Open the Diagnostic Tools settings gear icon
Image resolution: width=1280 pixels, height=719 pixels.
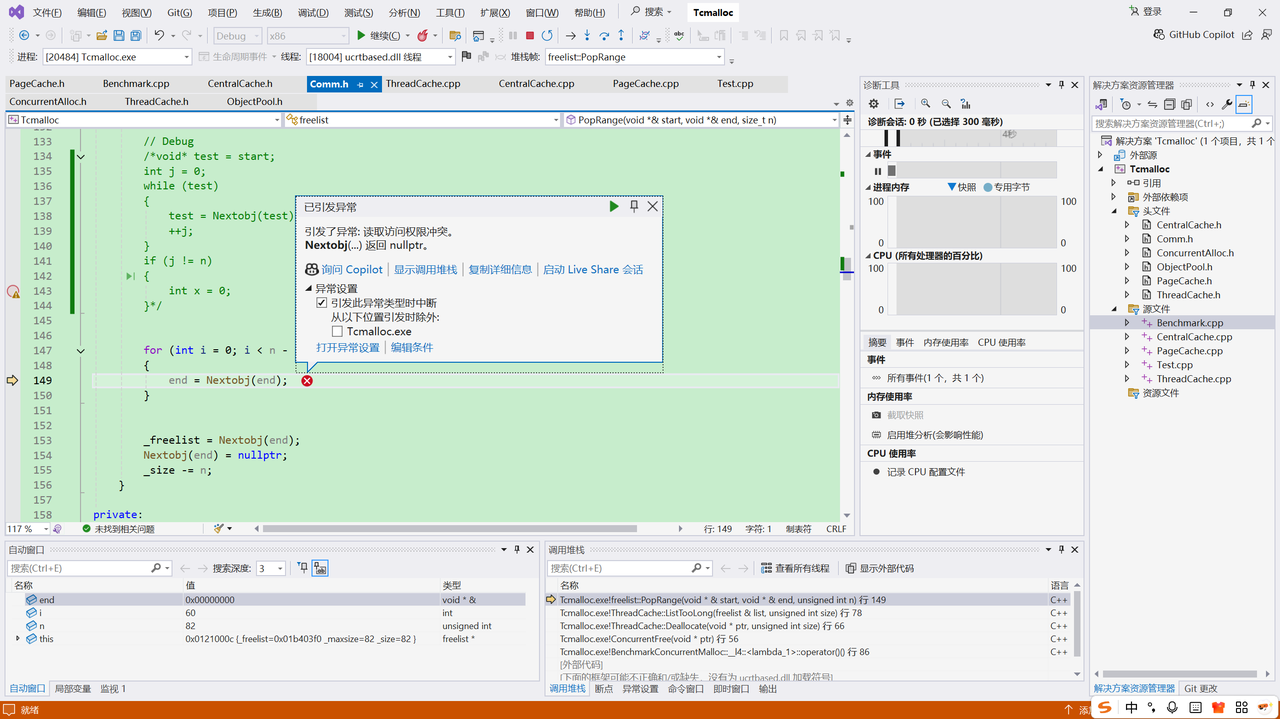(x=873, y=103)
